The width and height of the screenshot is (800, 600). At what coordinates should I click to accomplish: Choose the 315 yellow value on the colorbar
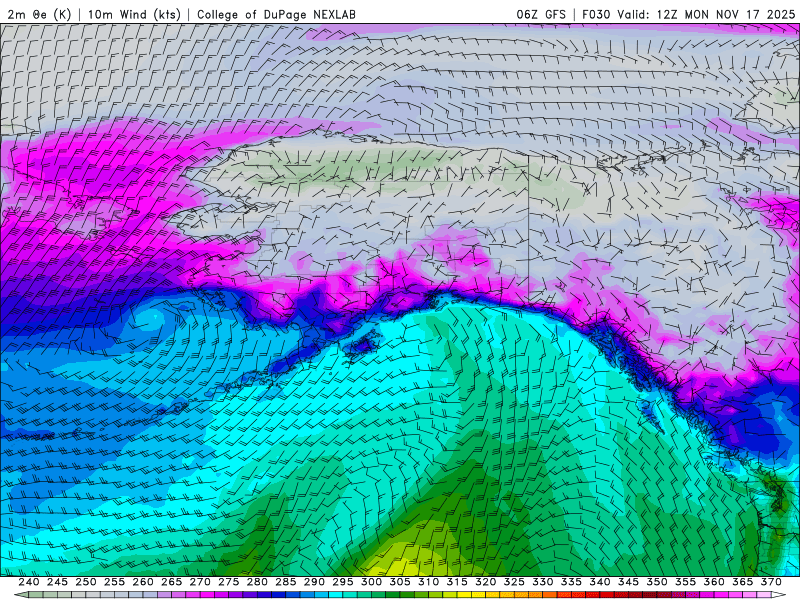pos(457,582)
